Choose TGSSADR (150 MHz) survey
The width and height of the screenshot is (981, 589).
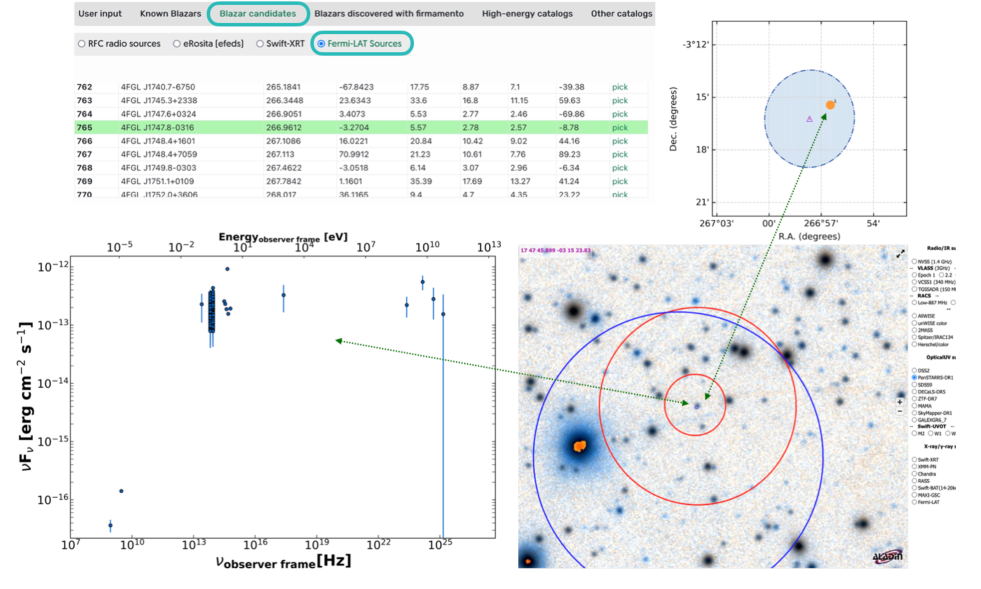click(914, 289)
